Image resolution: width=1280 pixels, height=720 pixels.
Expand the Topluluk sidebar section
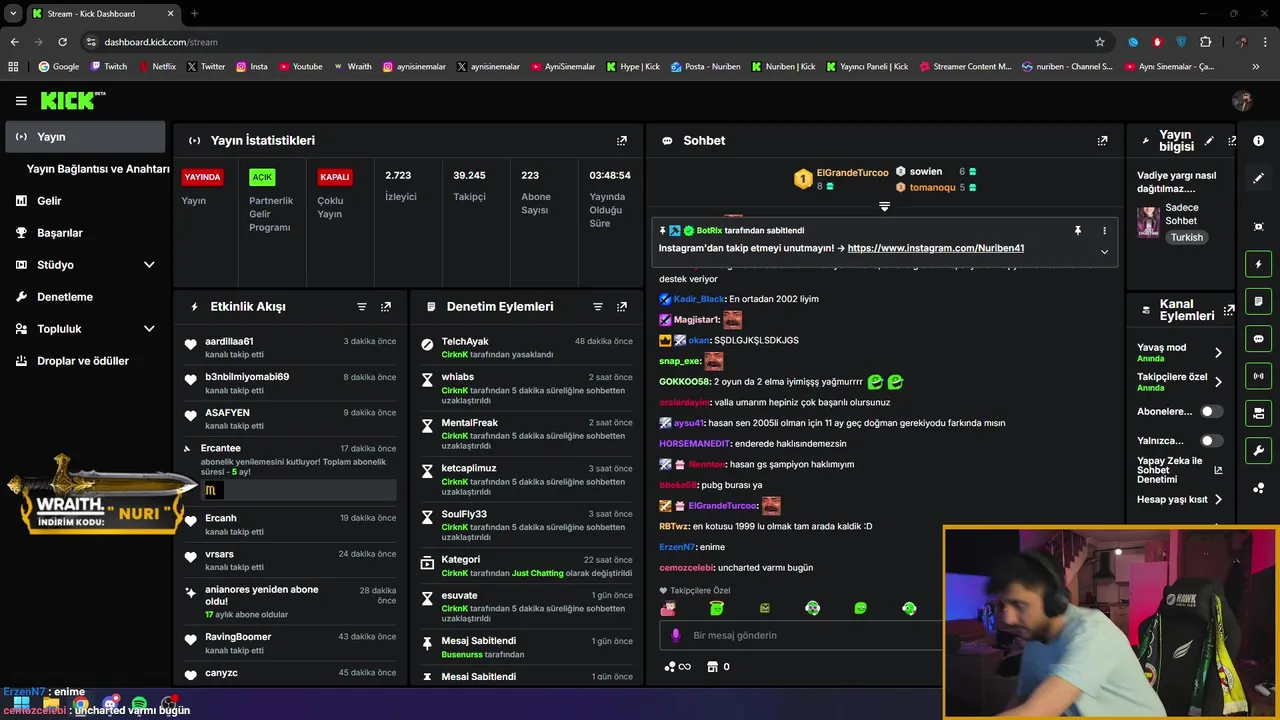(x=149, y=329)
